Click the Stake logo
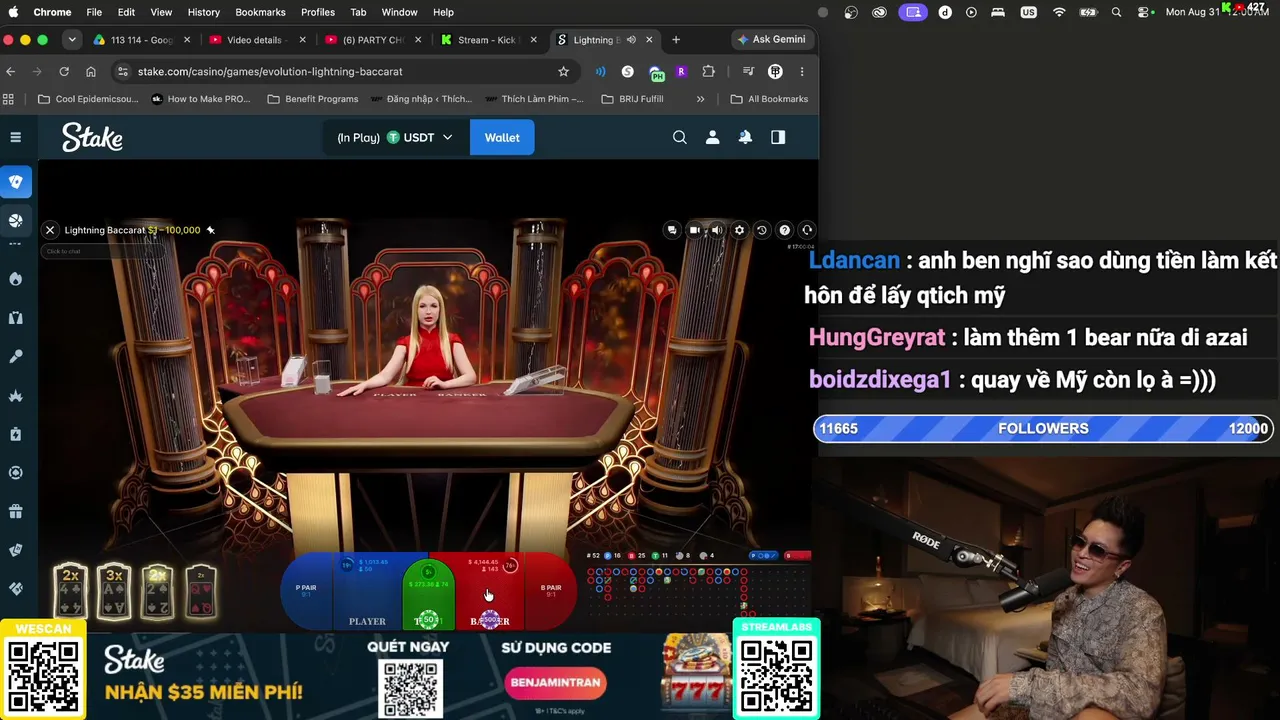This screenshot has width=1280, height=720. click(x=92, y=137)
